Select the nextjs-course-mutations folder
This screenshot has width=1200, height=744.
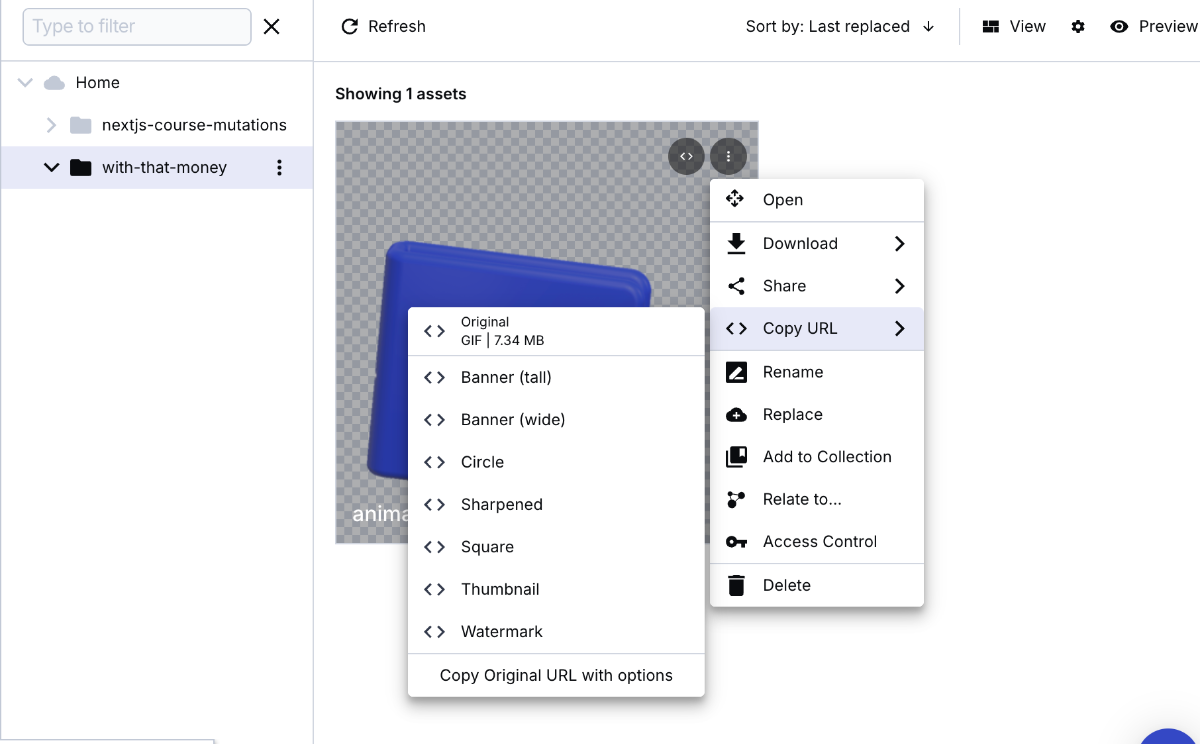[178, 125]
